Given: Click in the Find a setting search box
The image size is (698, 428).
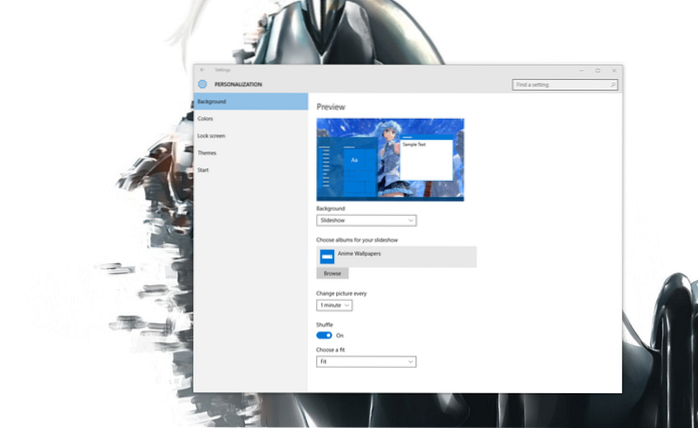Looking at the screenshot, I should pos(560,85).
